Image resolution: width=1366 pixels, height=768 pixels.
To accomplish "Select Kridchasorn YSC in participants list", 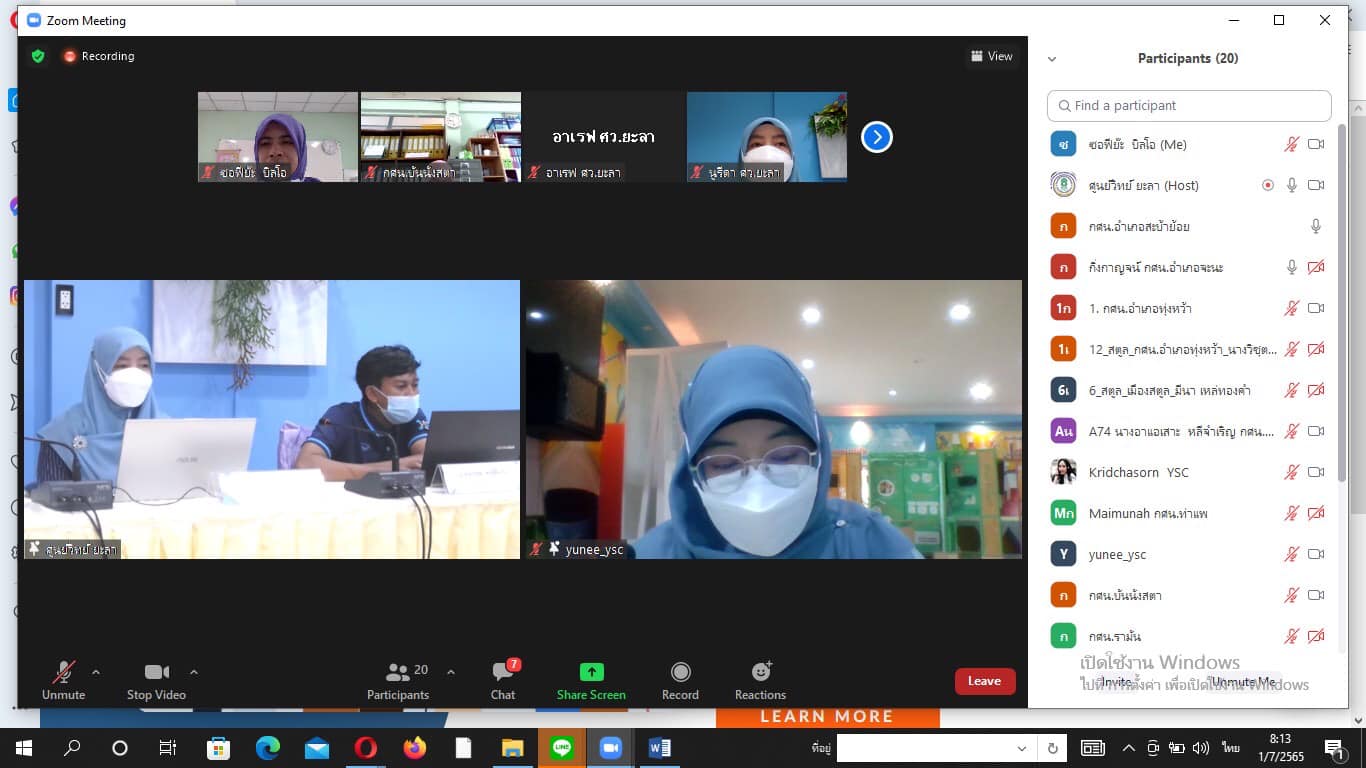I will coord(1138,472).
